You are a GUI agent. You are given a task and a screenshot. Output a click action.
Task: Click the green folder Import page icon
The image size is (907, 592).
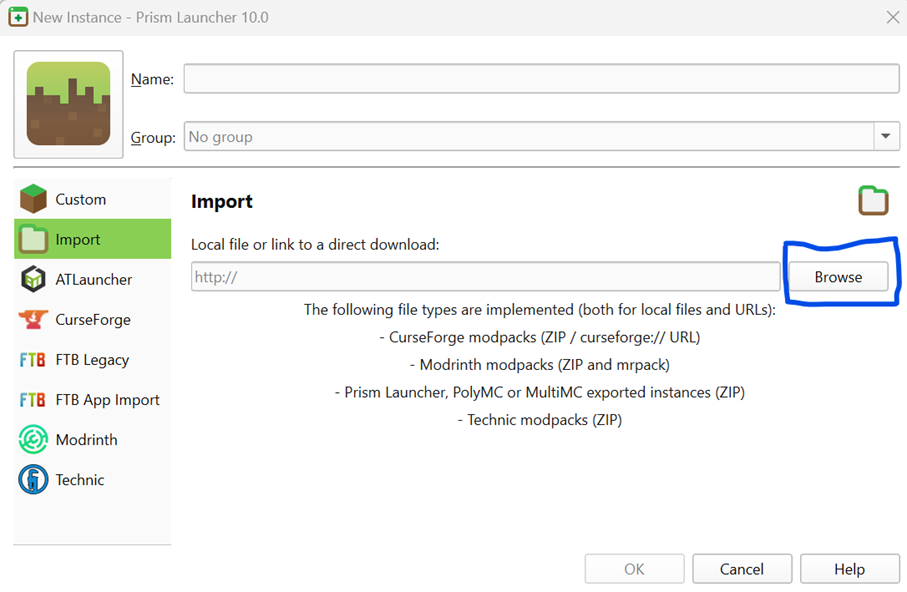[873, 200]
